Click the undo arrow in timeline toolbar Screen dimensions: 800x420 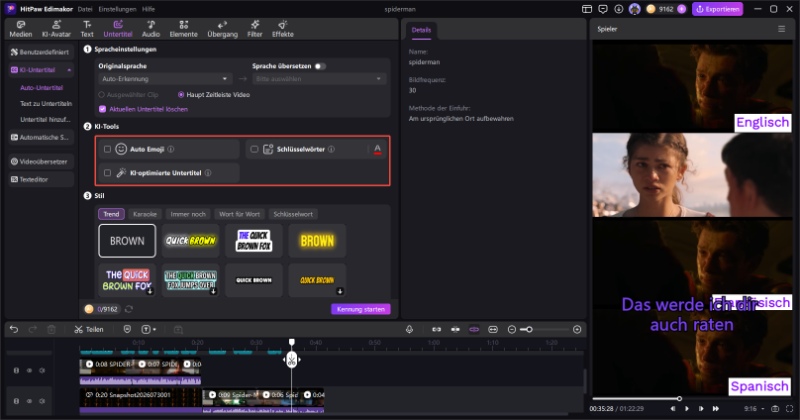[14, 329]
